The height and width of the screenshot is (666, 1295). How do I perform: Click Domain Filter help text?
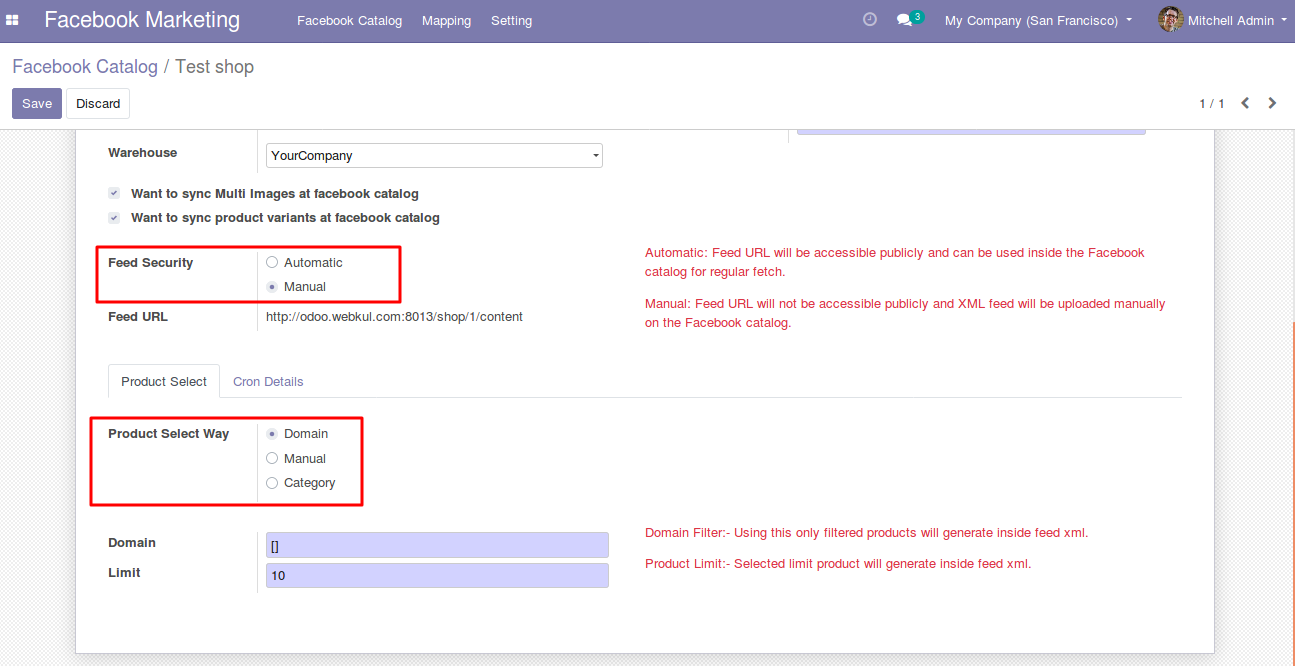click(866, 532)
